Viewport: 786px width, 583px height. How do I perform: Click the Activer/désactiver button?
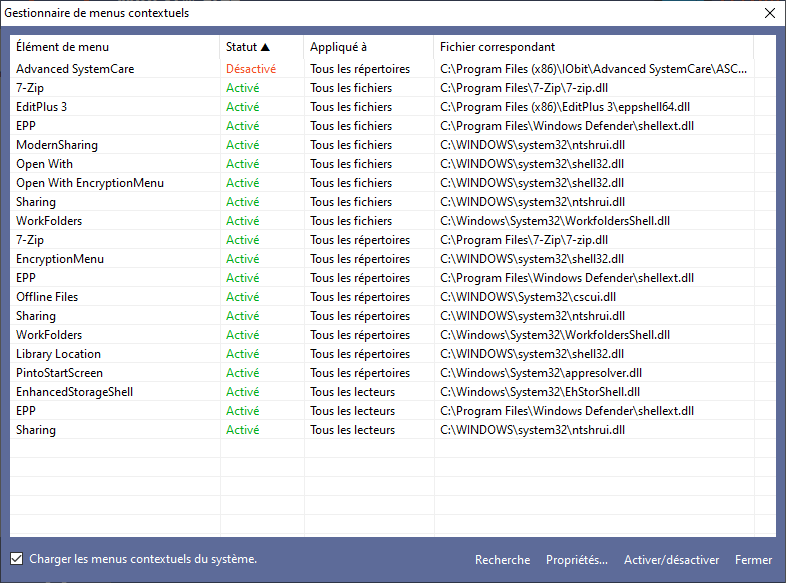click(671, 559)
